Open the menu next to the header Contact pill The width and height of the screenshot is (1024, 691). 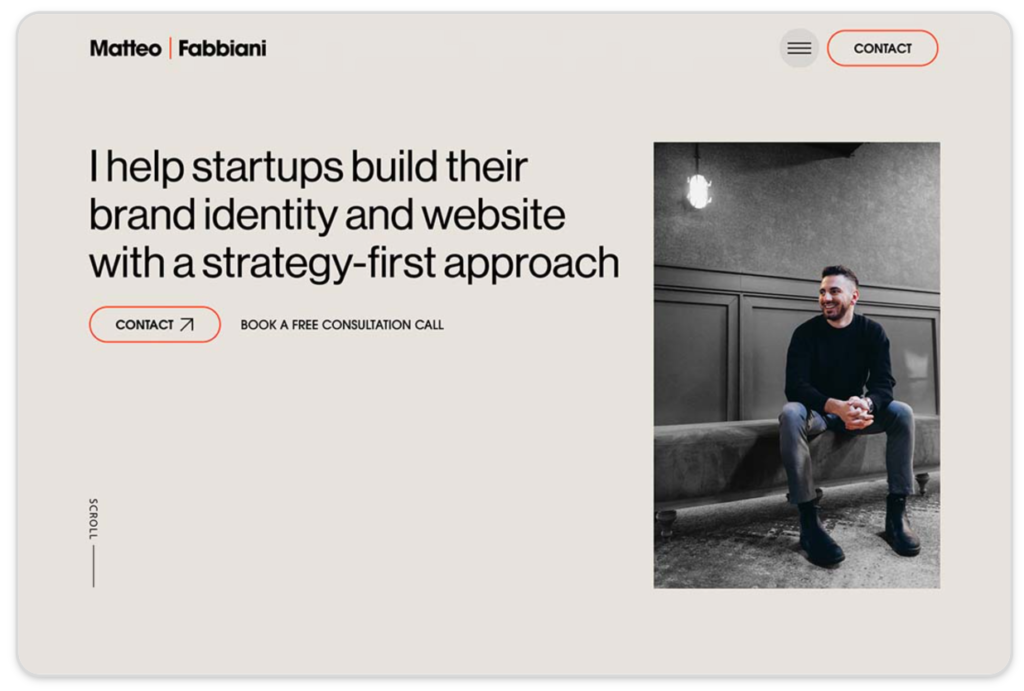pos(798,48)
